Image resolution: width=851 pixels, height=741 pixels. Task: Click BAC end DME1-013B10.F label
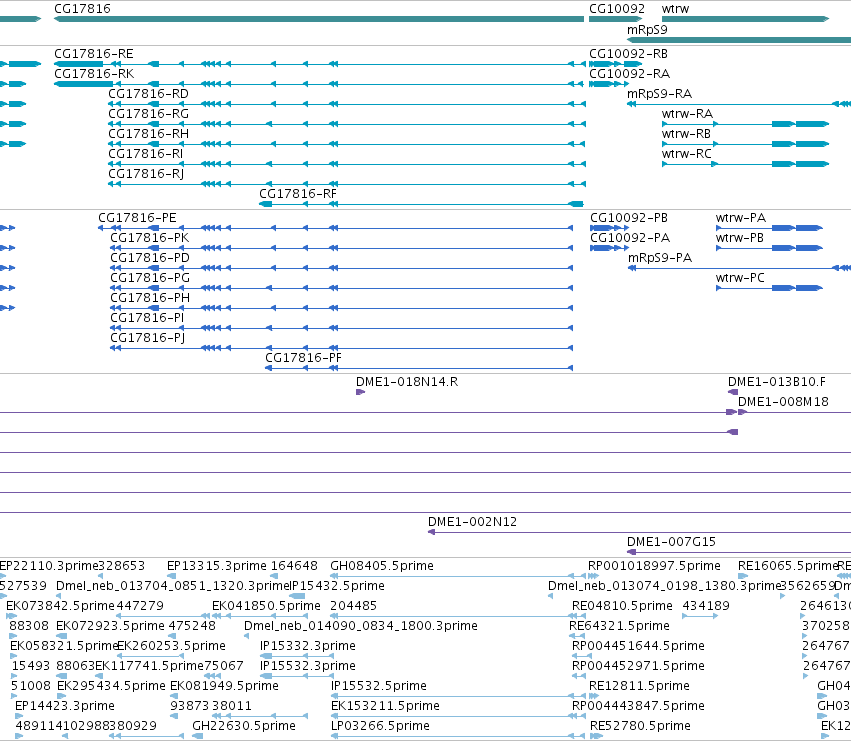coord(777,382)
